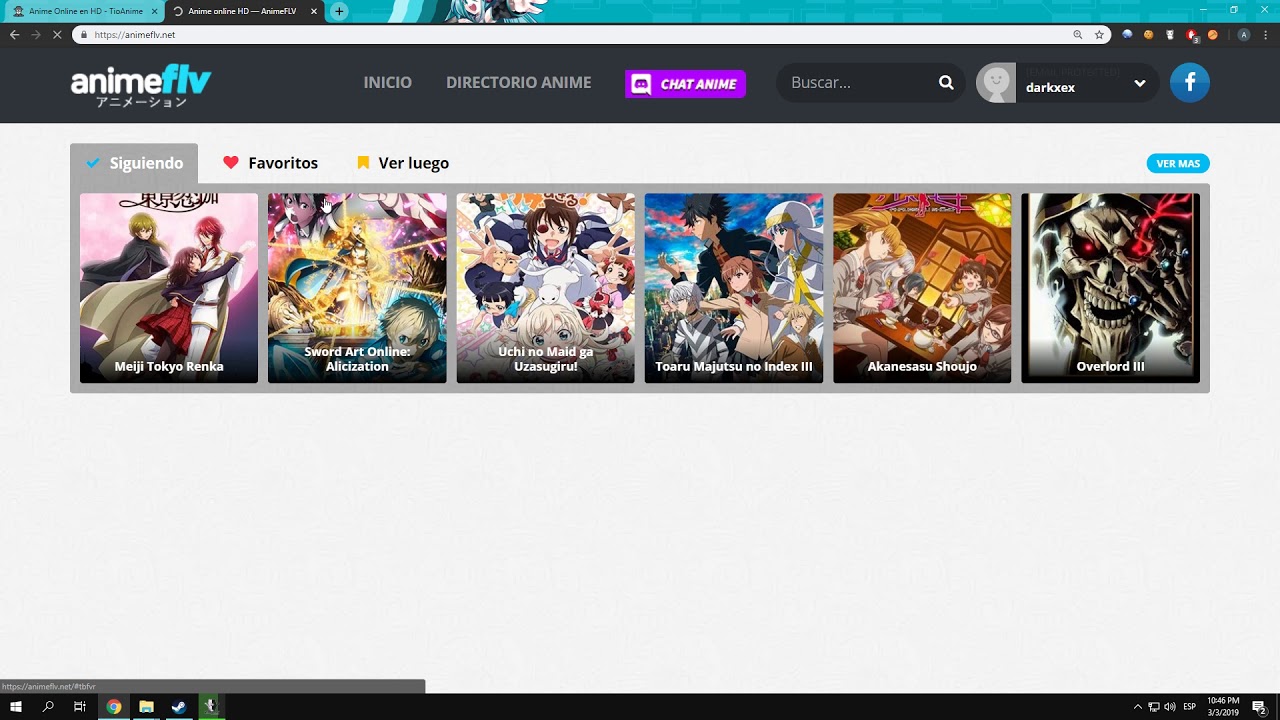The width and height of the screenshot is (1280, 720).
Task: Open Meiji Tokyo Renka anime card
Action: point(169,288)
